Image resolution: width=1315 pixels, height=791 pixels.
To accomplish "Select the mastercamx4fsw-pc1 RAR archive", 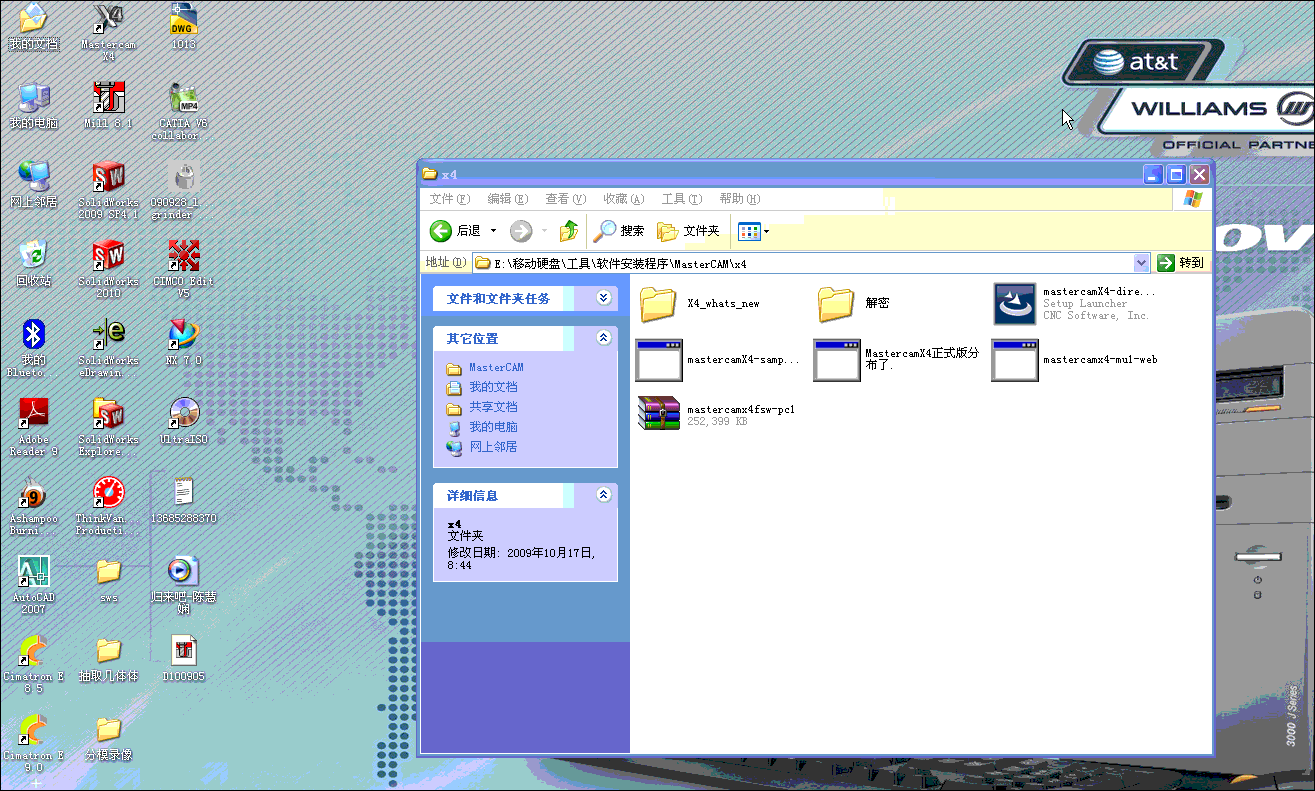I will click(716, 414).
